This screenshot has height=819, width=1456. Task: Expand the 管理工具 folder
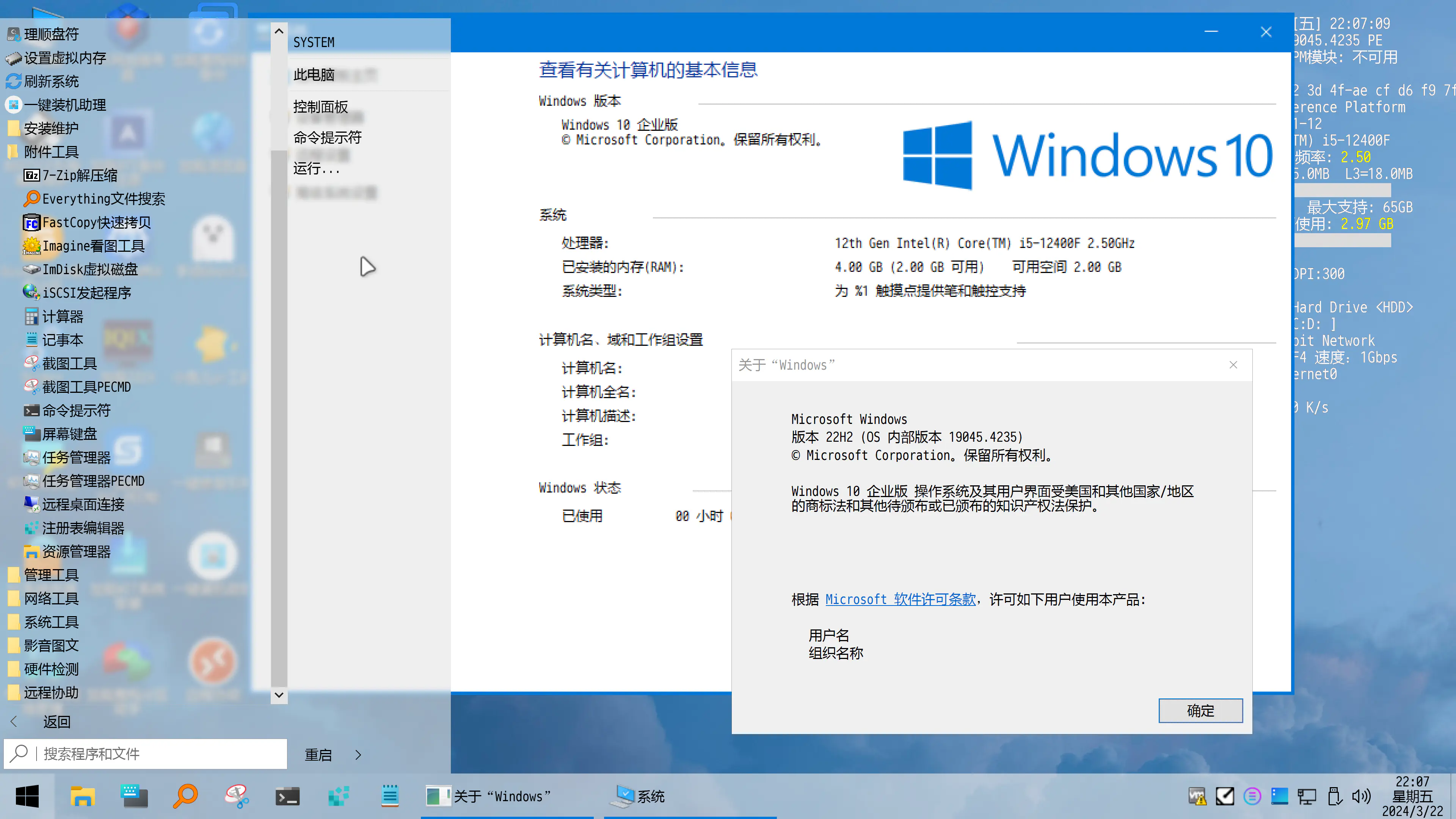51,575
